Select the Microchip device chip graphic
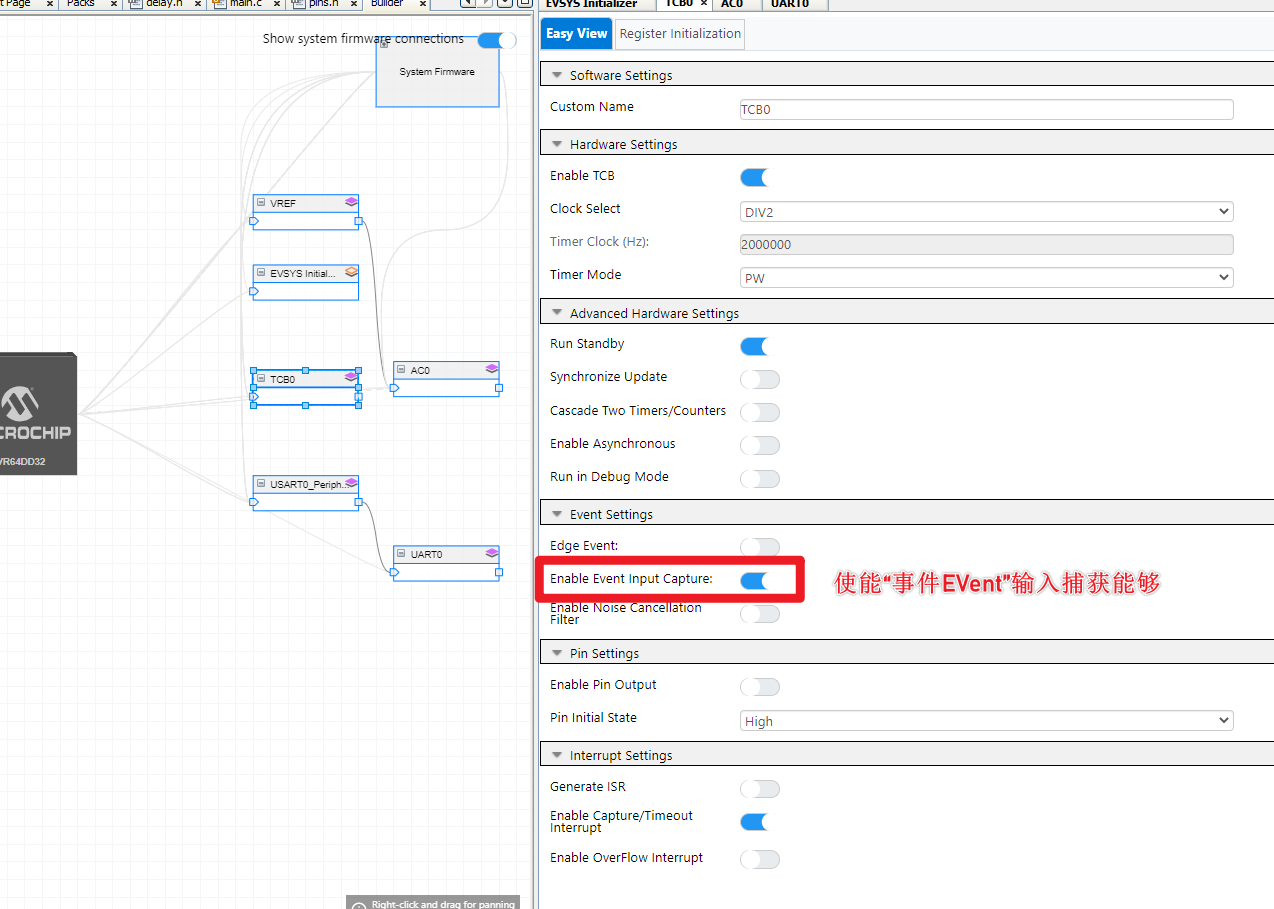This screenshot has width=1274, height=909. tap(38, 414)
